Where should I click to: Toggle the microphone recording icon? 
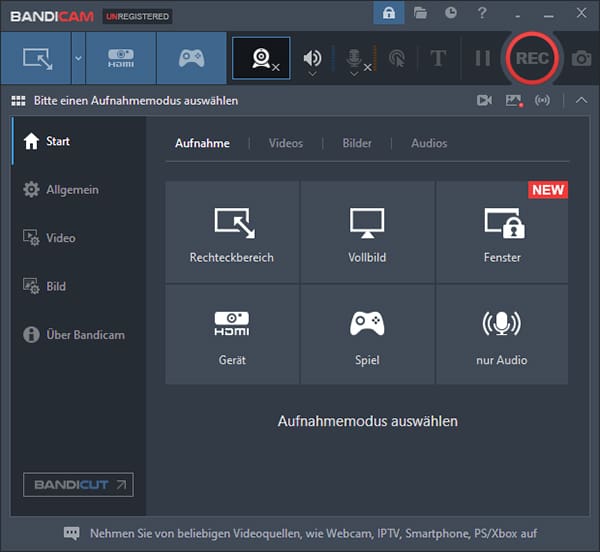[x=354, y=57]
